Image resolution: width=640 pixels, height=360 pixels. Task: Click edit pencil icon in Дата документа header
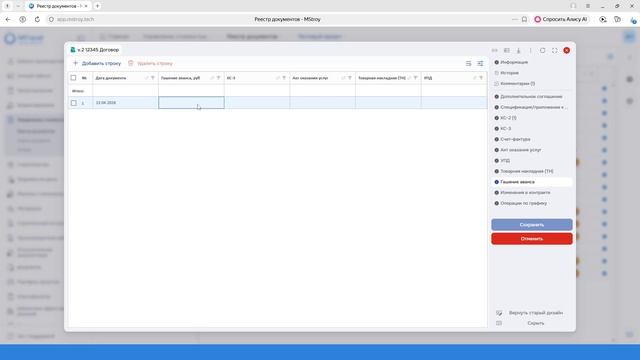[x=146, y=78]
